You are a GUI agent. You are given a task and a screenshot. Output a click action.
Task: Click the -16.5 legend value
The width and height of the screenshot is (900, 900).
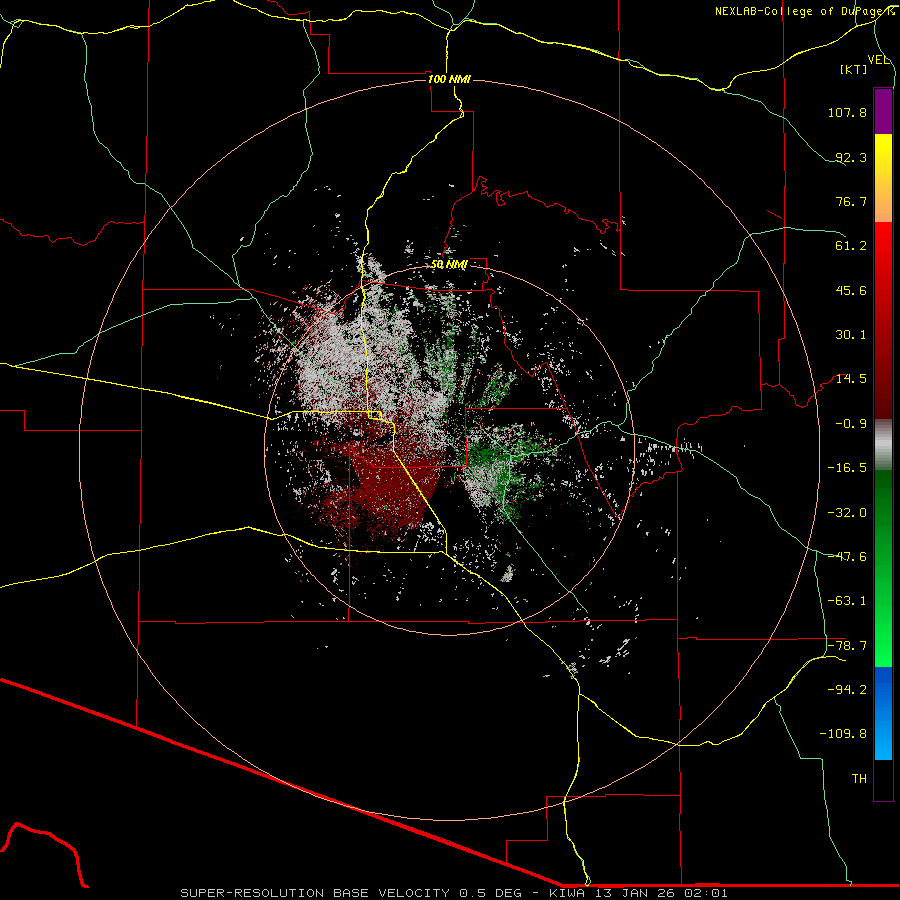click(847, 468)
